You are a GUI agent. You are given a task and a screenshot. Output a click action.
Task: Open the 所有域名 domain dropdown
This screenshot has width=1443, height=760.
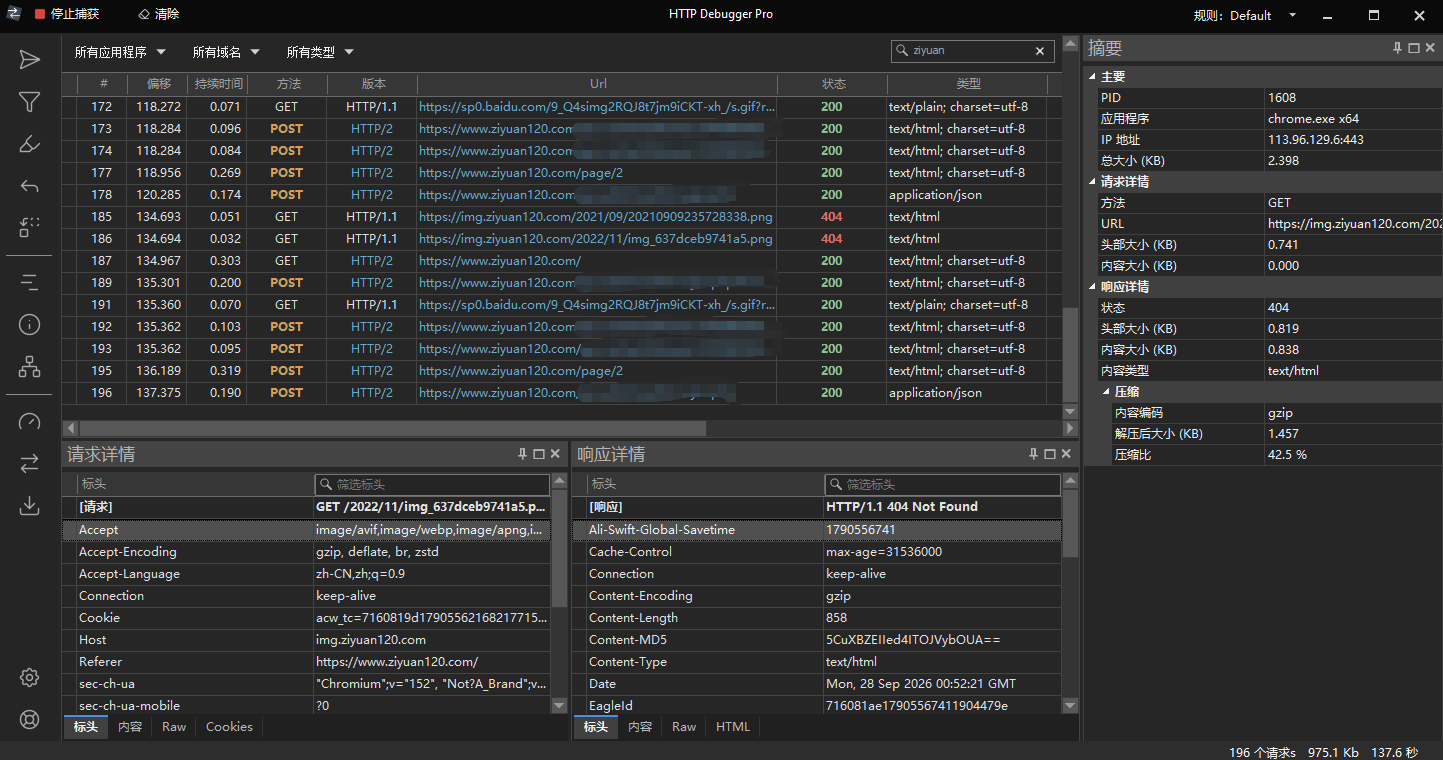click(x=226, y=52)
